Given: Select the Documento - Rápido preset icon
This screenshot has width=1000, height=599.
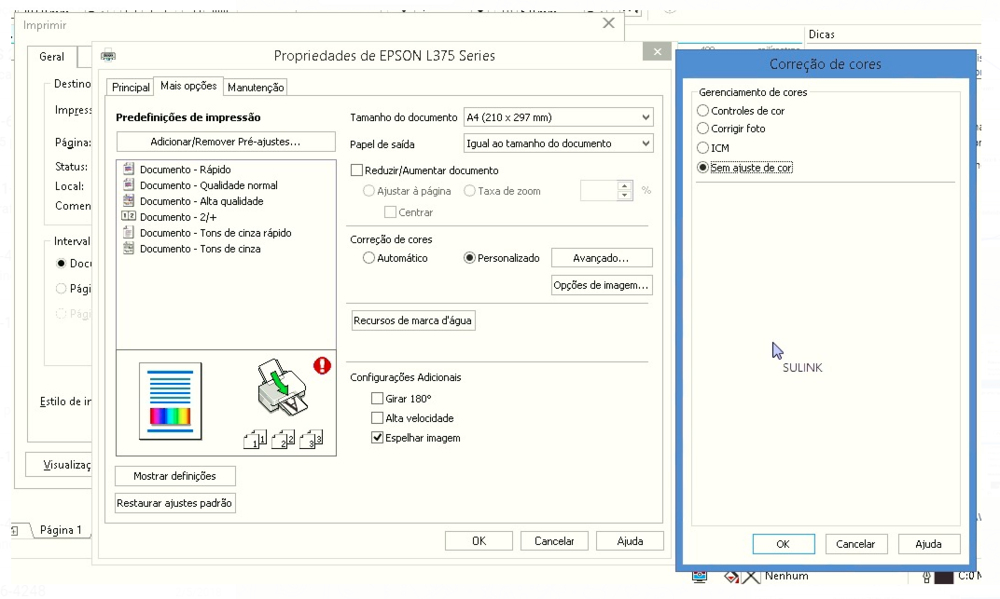Looking at the screenshot, I should click(x=128, y=169).
